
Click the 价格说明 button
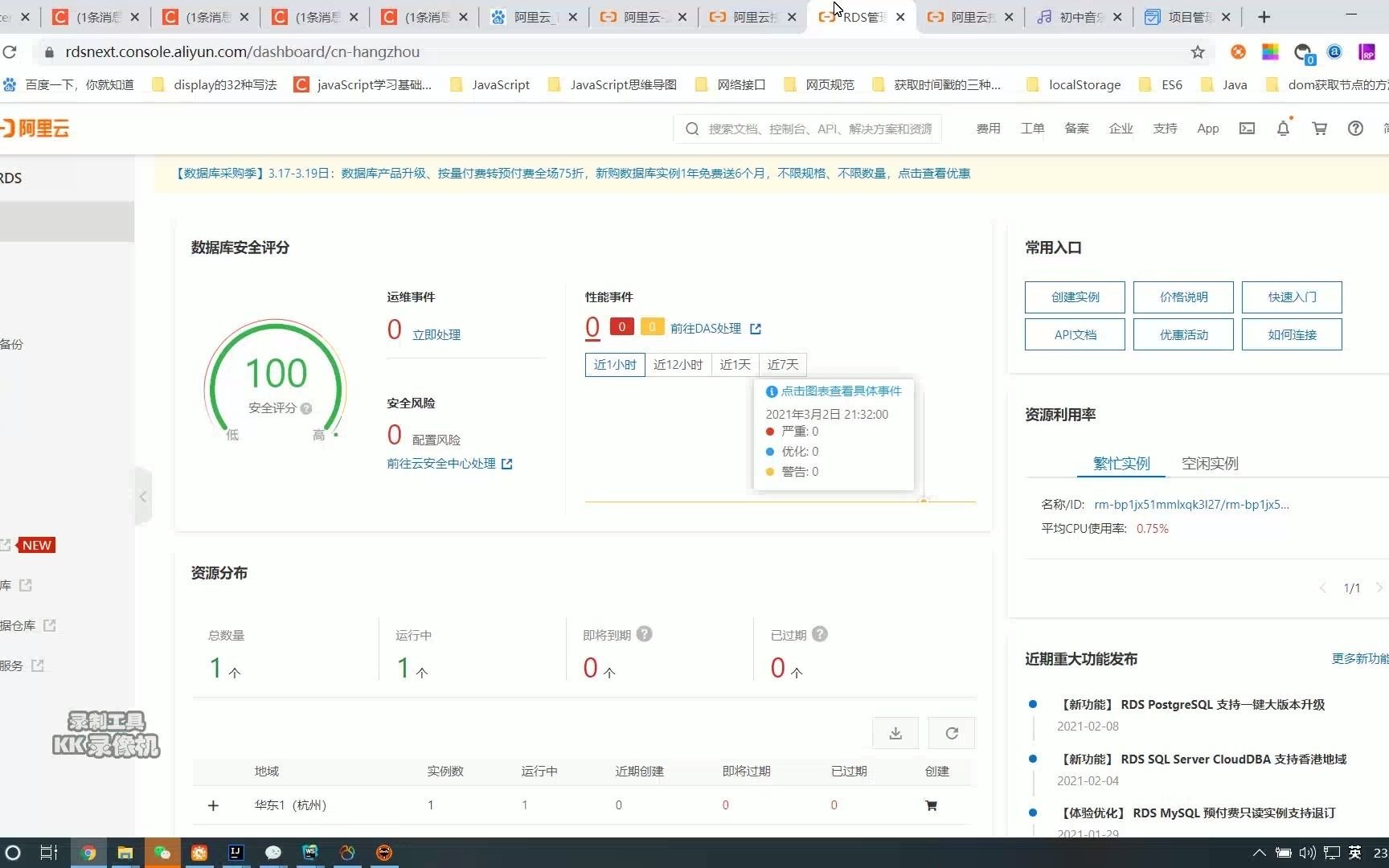(x=1183, y=297)
